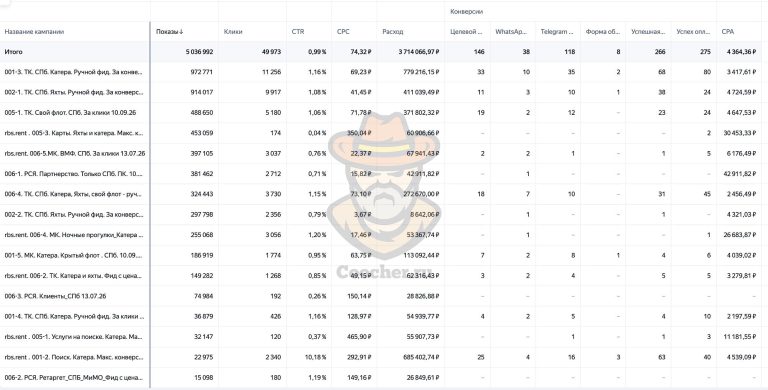The height and width of the screenshot is (390, 768).
Task: Click CPA cell 6 176,49 ₽
Action: 743,154
